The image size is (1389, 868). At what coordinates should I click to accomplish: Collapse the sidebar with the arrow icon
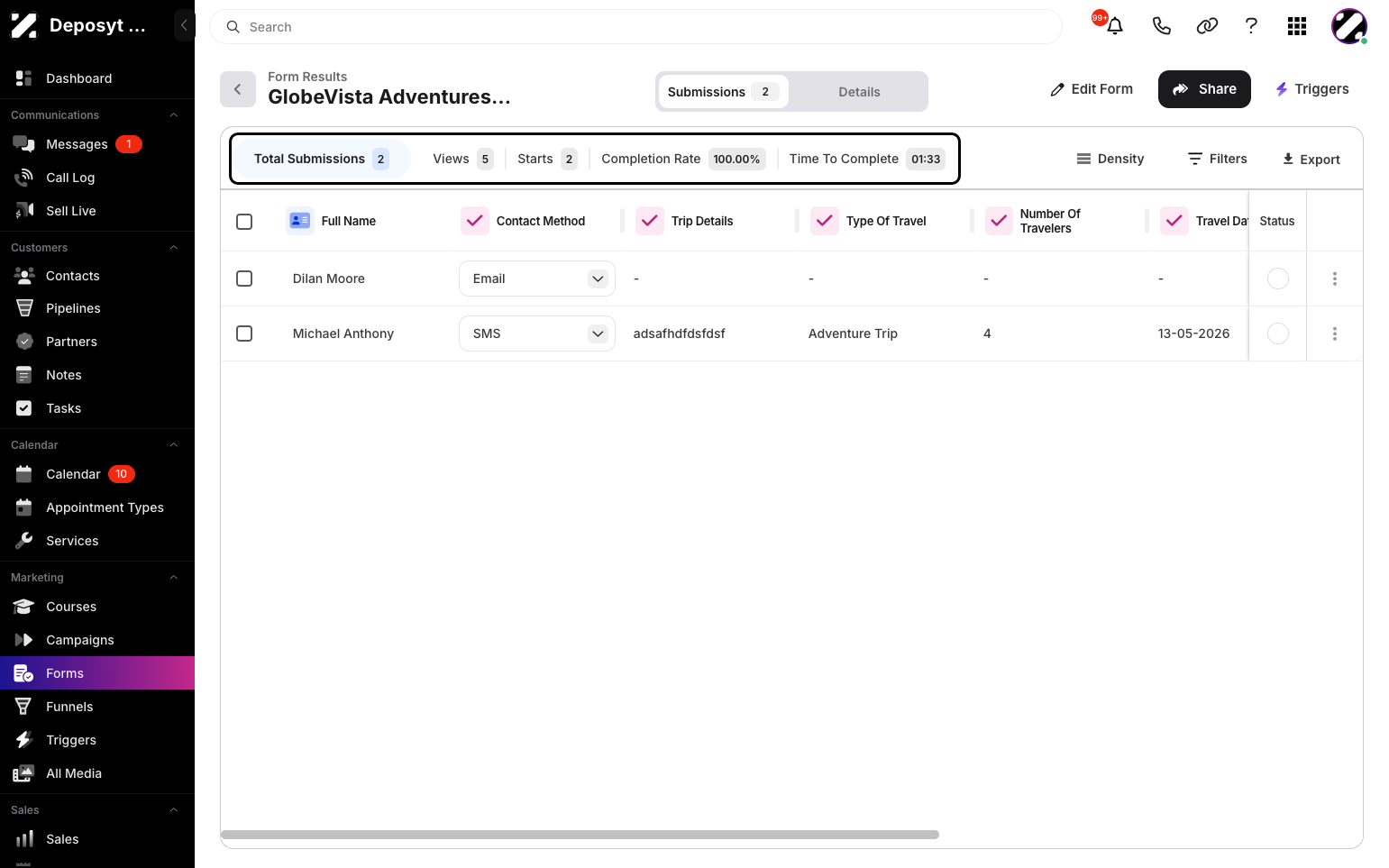click(x=184, y=25)
